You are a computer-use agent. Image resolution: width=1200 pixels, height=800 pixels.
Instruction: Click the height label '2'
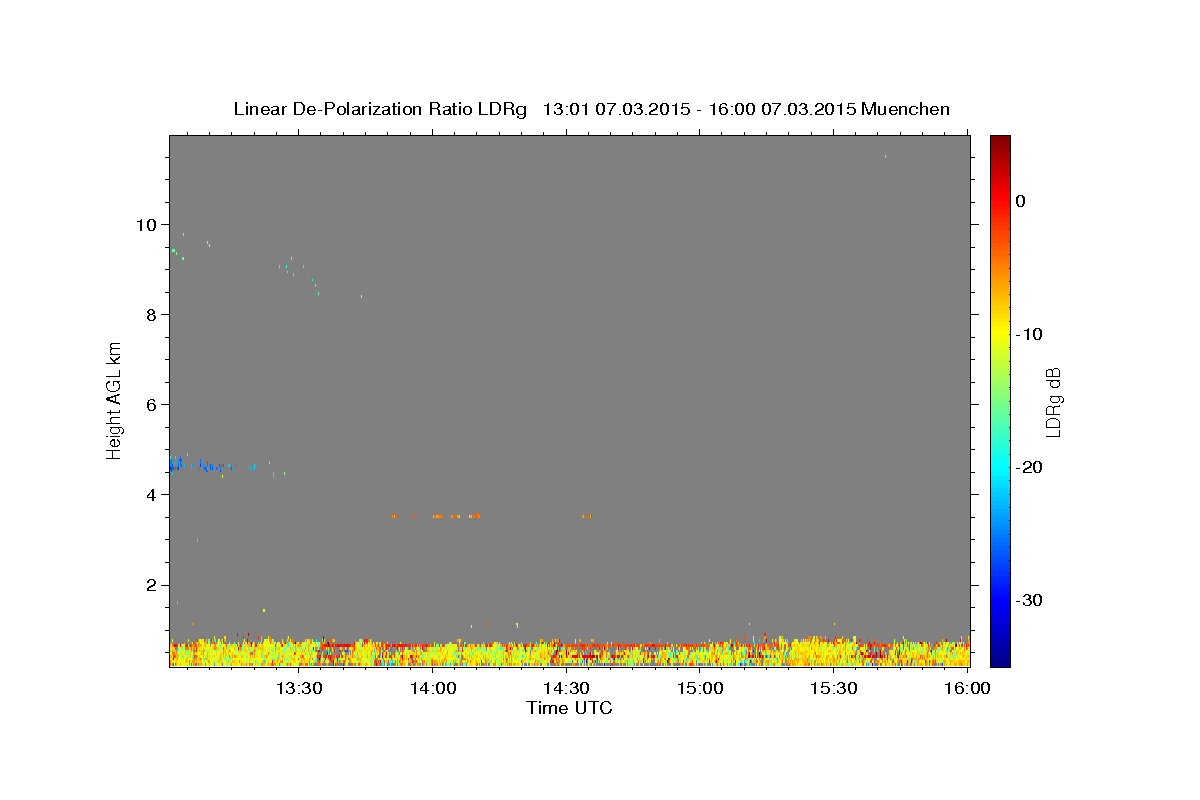pyautogui.click(x=153, y=585)
